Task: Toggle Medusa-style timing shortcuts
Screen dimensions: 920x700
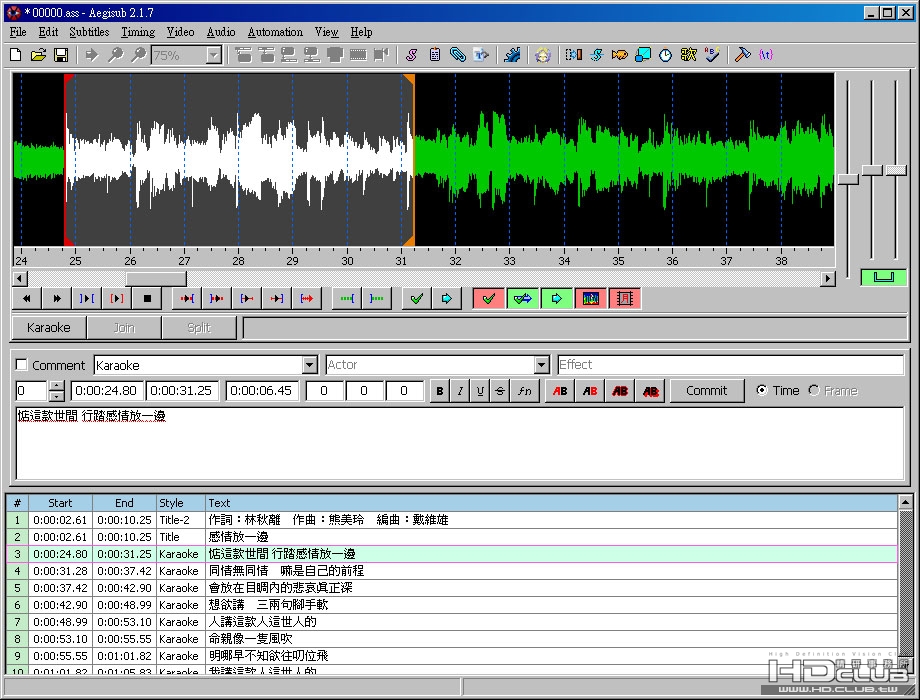Action: click(624, 299)
